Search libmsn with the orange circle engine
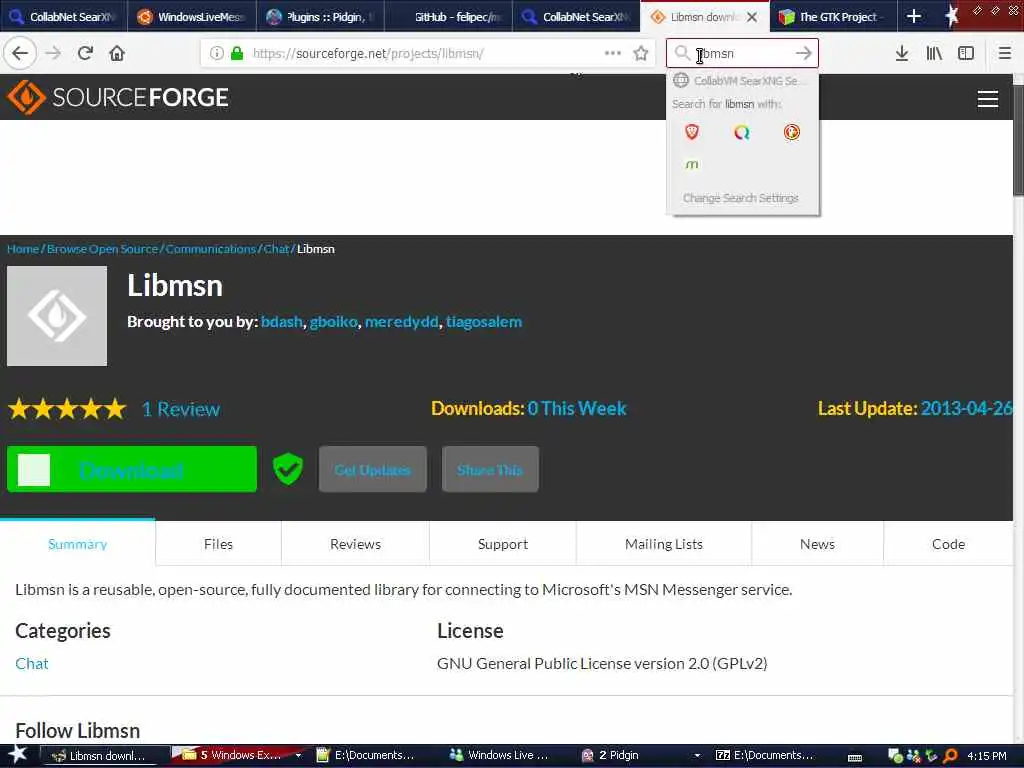 [792, 133]
